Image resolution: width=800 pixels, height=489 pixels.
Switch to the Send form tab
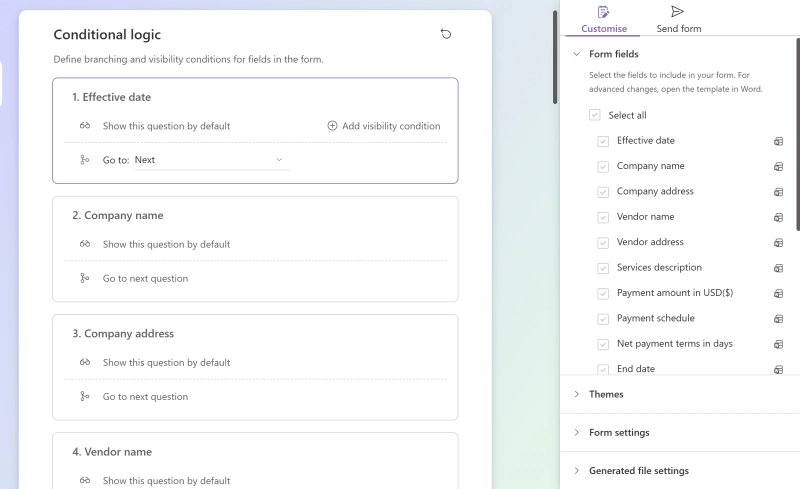[679, 20]
